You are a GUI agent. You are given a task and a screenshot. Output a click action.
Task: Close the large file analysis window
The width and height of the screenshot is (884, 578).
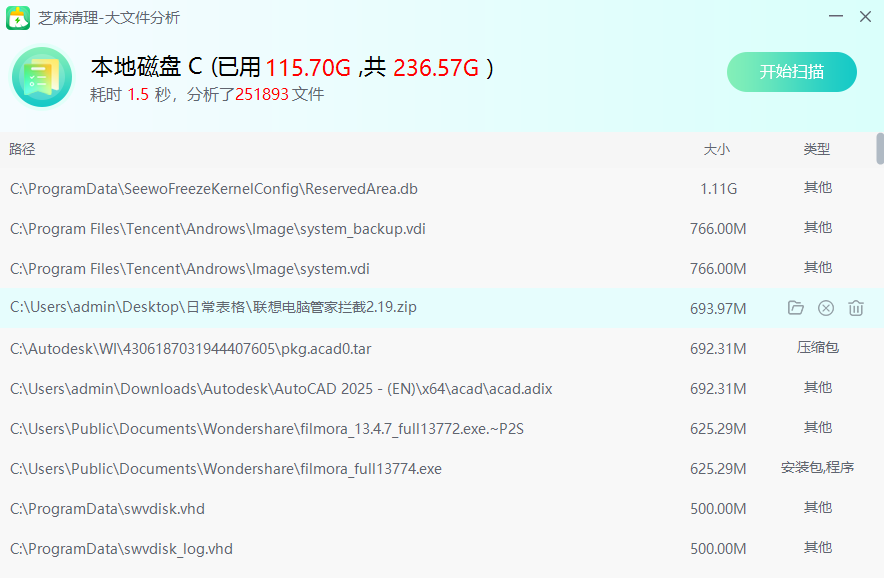pyautogui.click(x=864, y=17)
